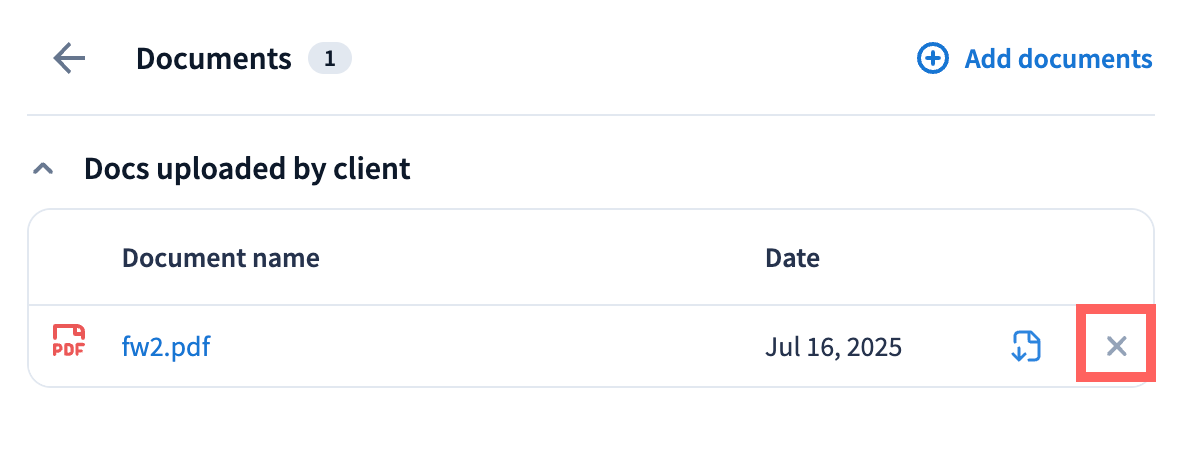Download the fw2.pdf document
Viewport: 1184px width, 456px height.
1023,347
